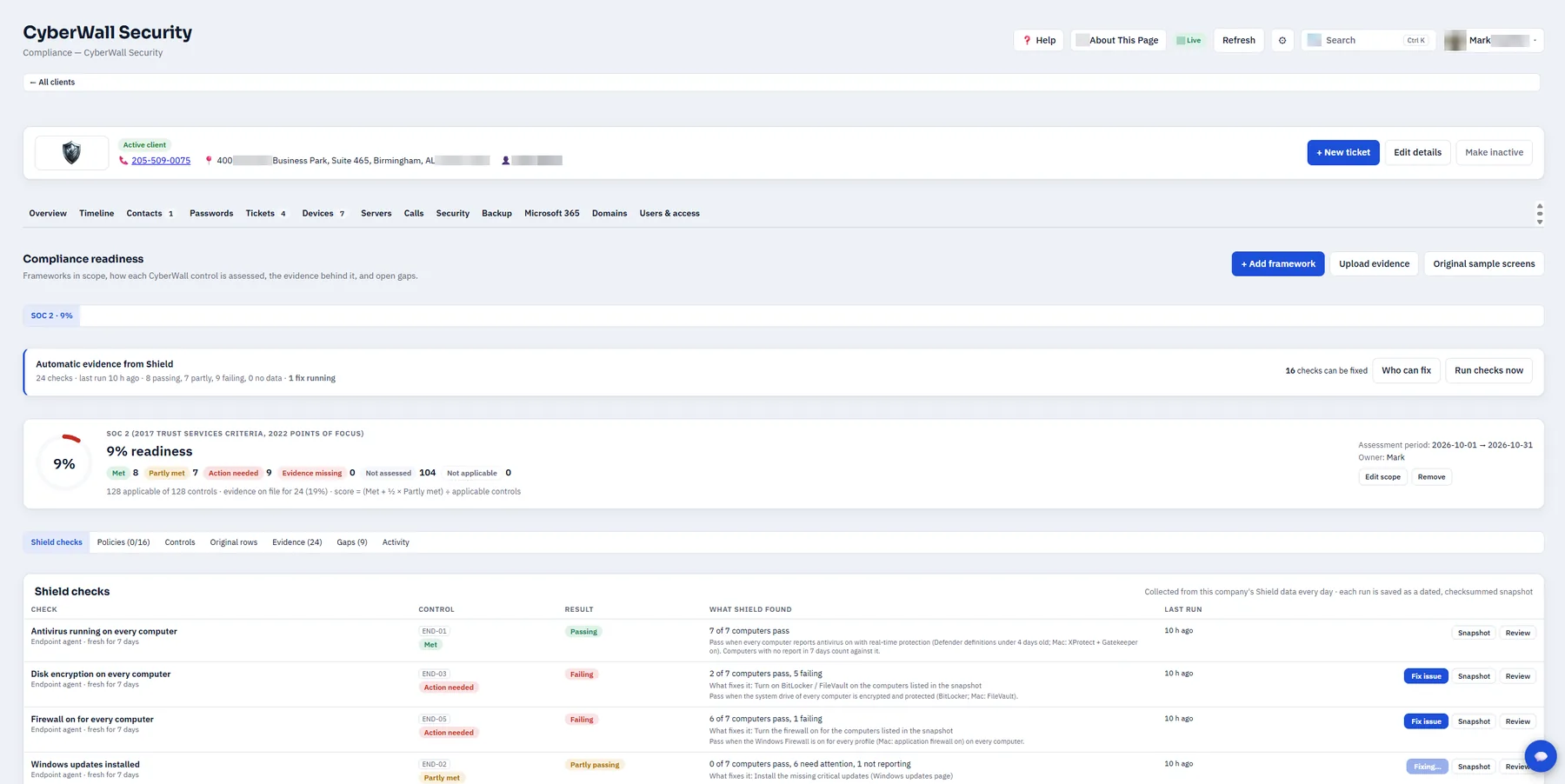Click Snapshot in the Windows updates row
The width and height of the screenshot is (1565, 784).
tap(1474, 767)
